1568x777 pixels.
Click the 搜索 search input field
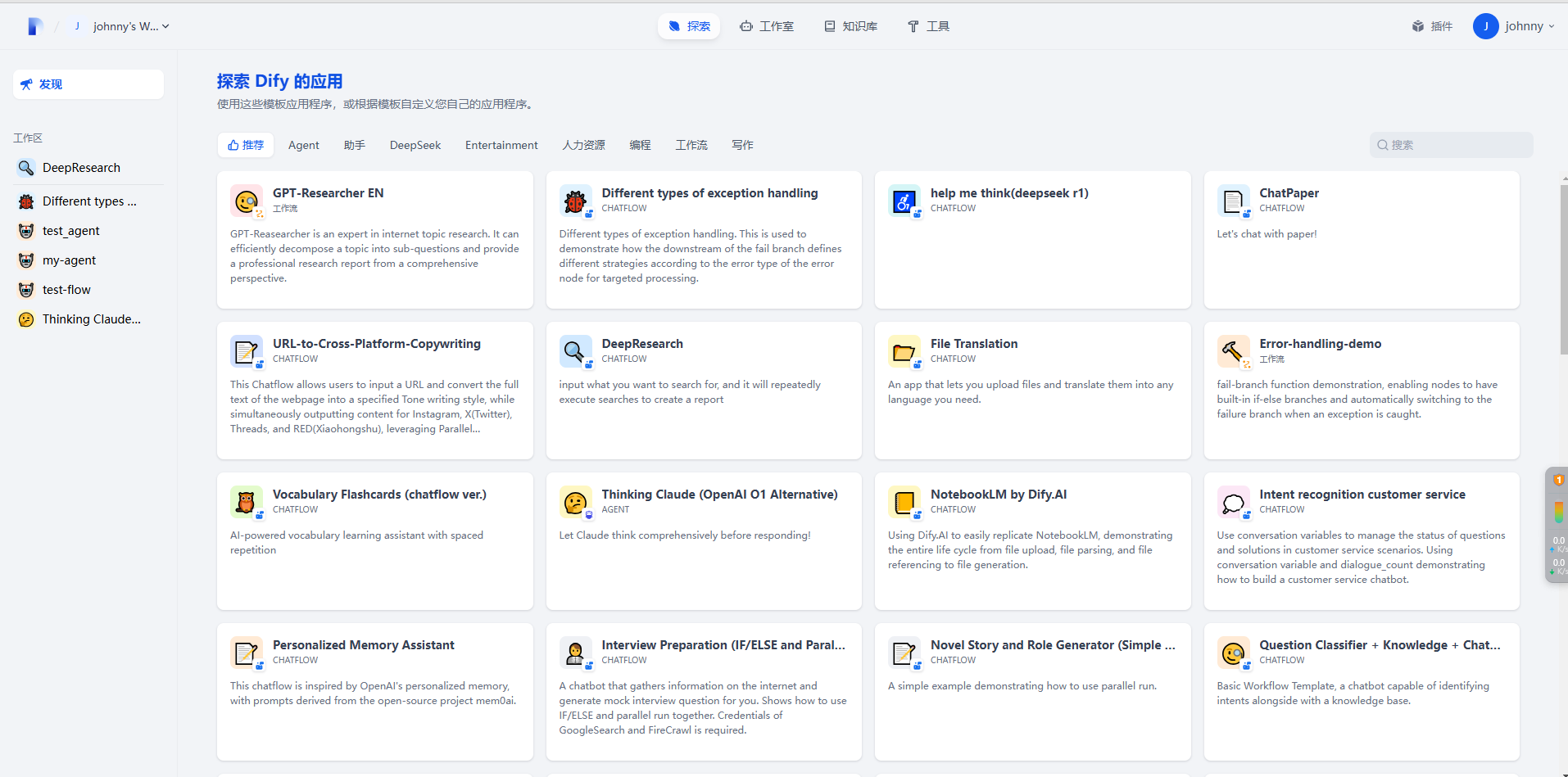click(1451, 145)
